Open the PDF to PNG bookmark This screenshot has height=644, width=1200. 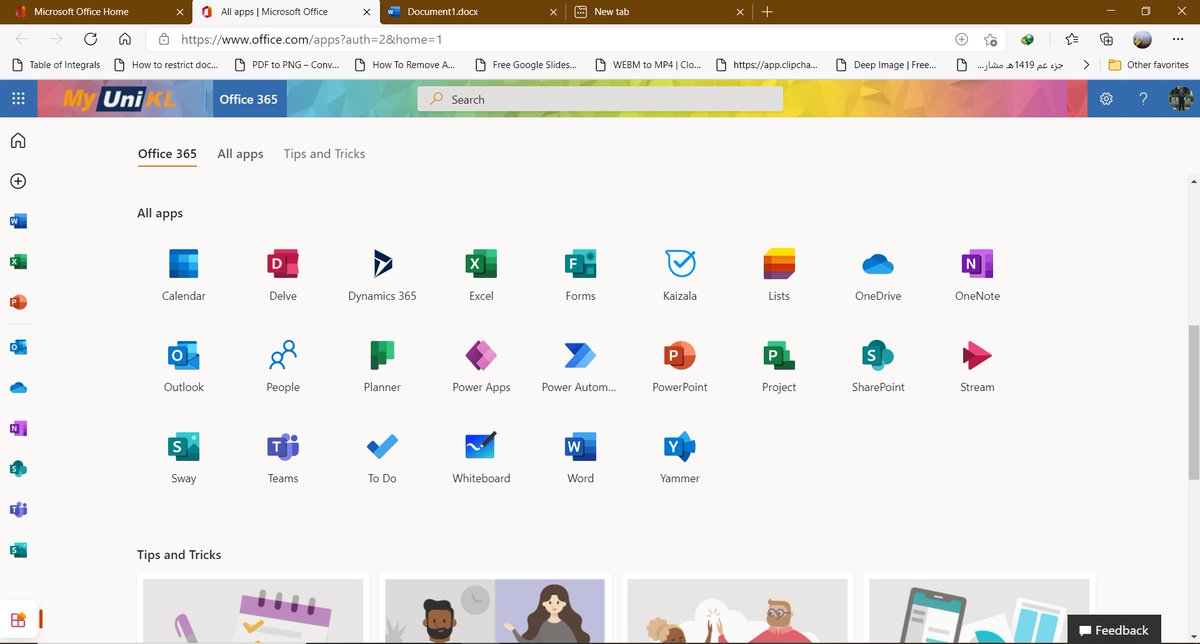[x=287, y=65]
